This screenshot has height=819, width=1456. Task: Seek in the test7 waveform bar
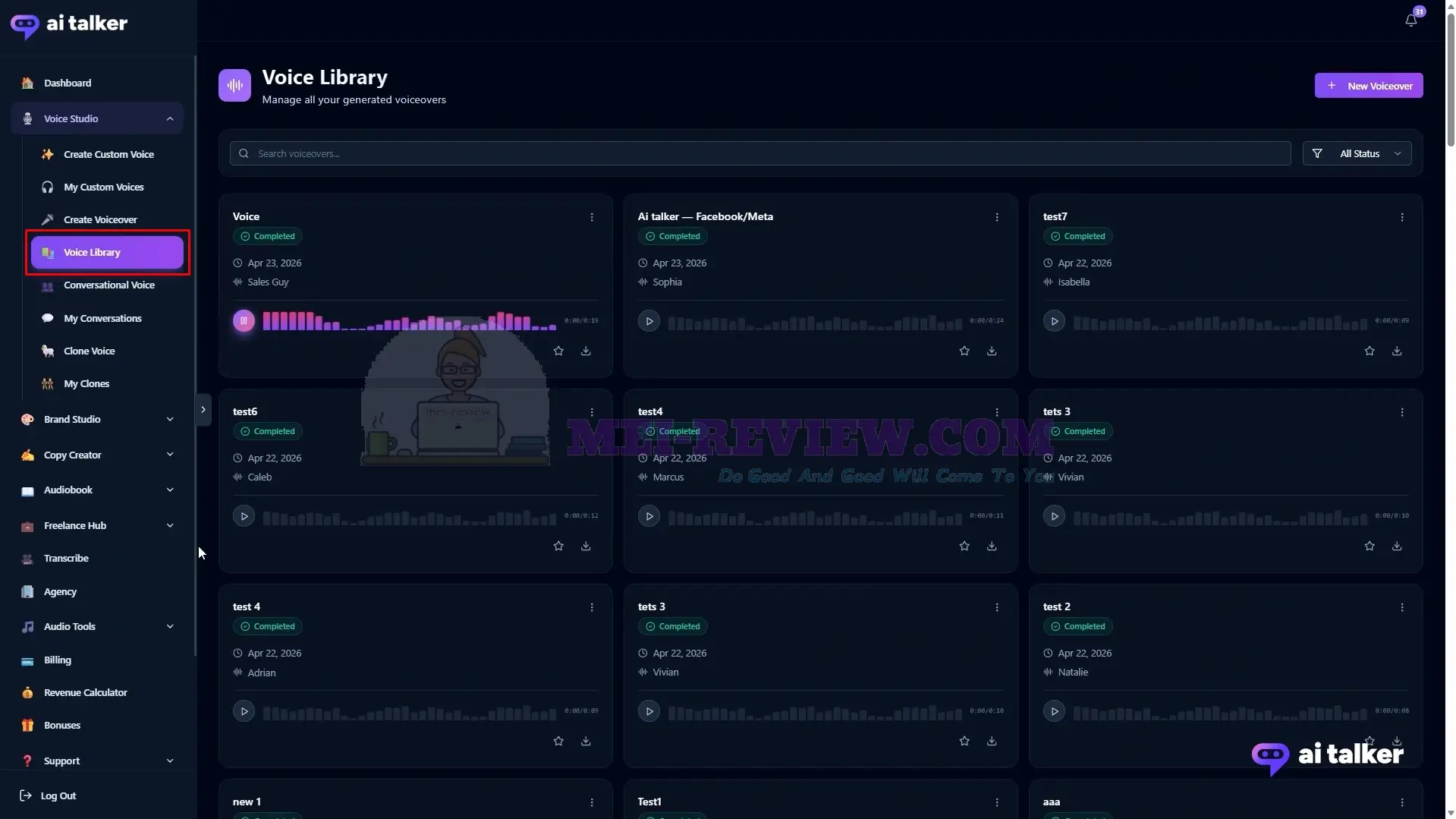pyautogui.click(x=1220, y=322)
